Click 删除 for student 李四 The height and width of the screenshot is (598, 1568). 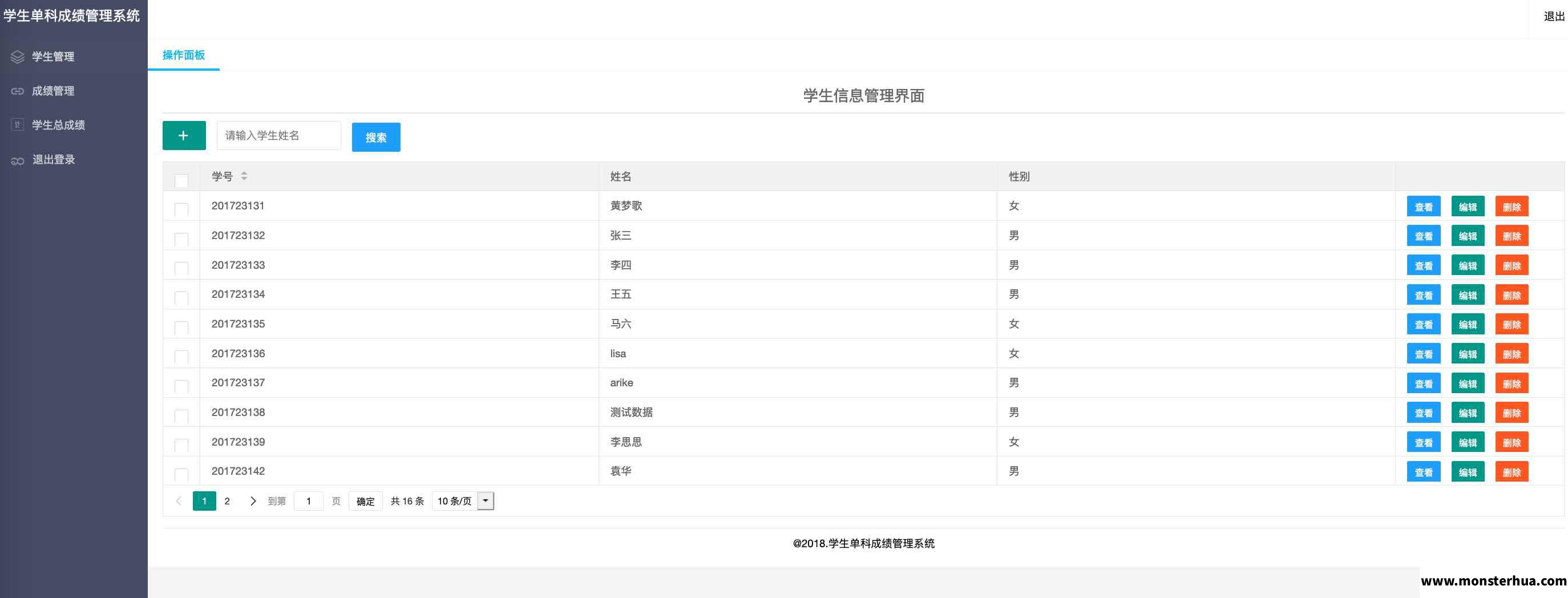tap(1512, 265)
